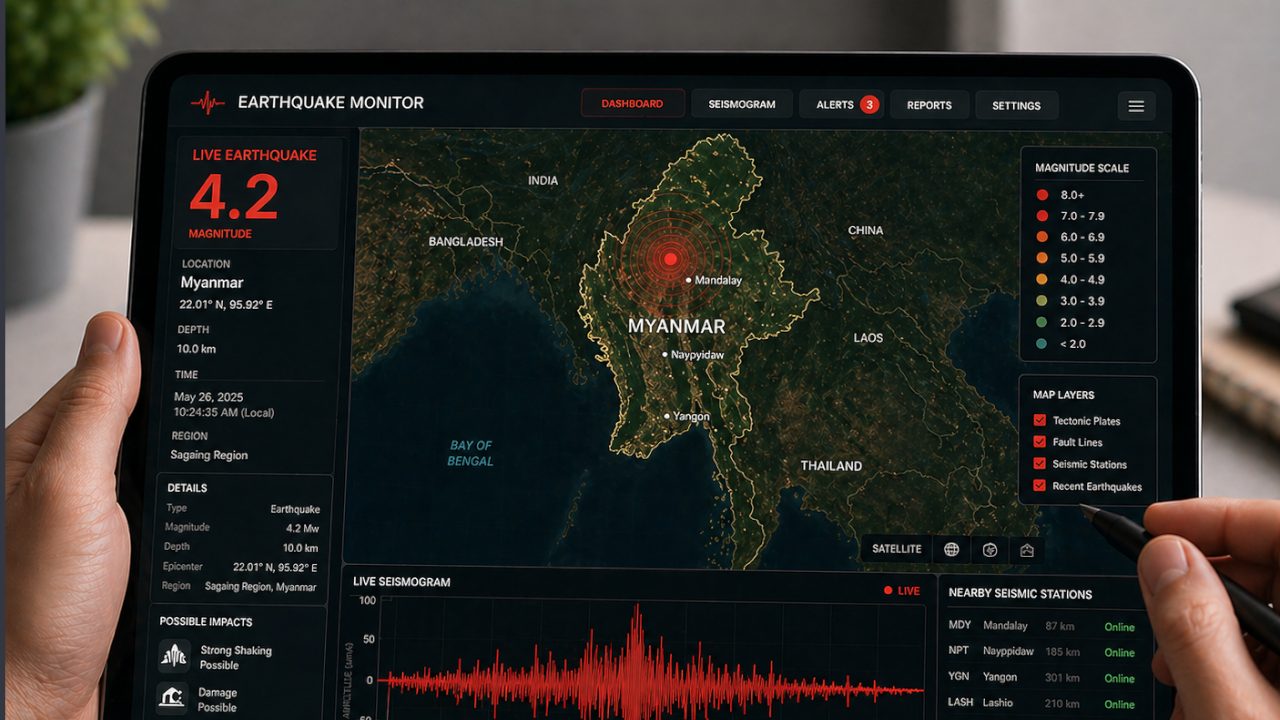Click the Myanmar location name
The width and height of the screenshot is (1280, 720).
pyautogui.click(x=212, y=283)
